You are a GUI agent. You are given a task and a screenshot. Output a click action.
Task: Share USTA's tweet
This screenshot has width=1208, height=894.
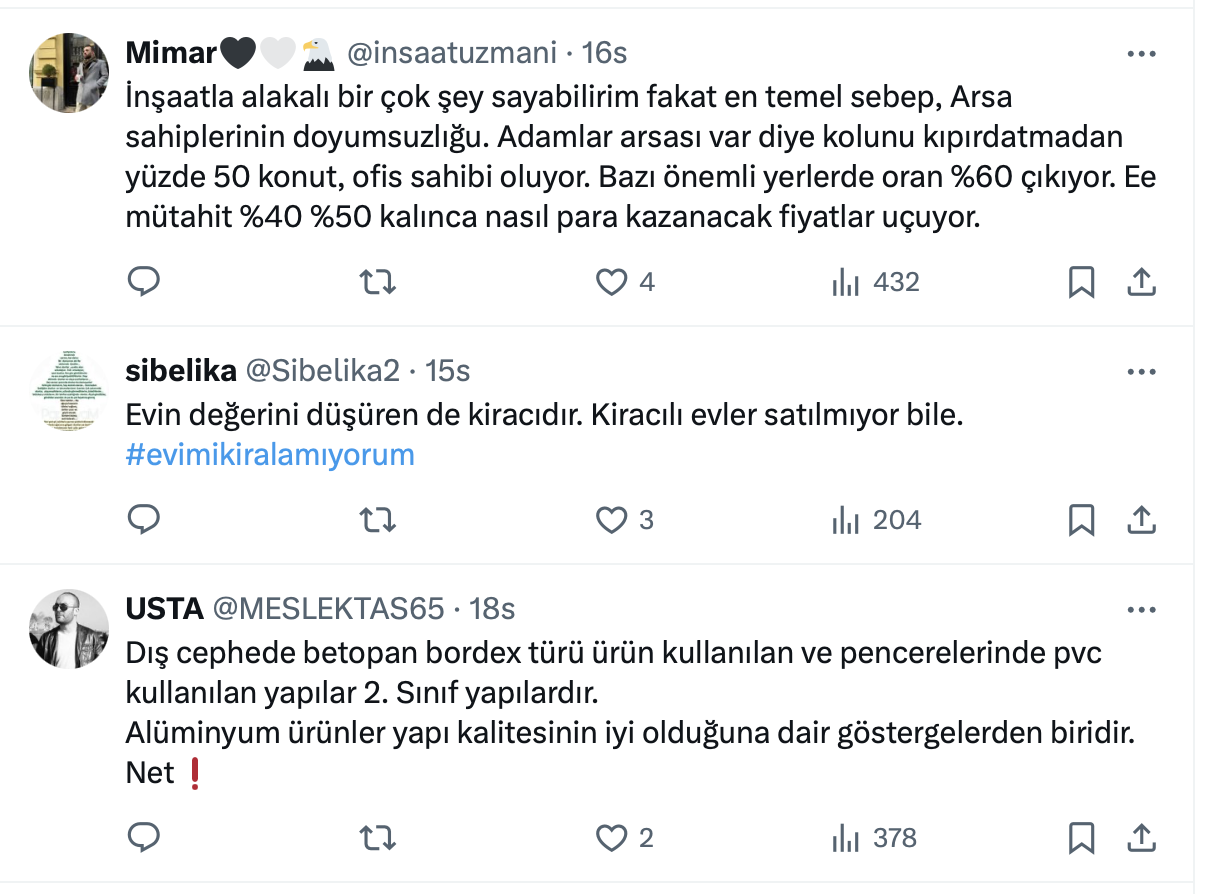coord(1141,837)
